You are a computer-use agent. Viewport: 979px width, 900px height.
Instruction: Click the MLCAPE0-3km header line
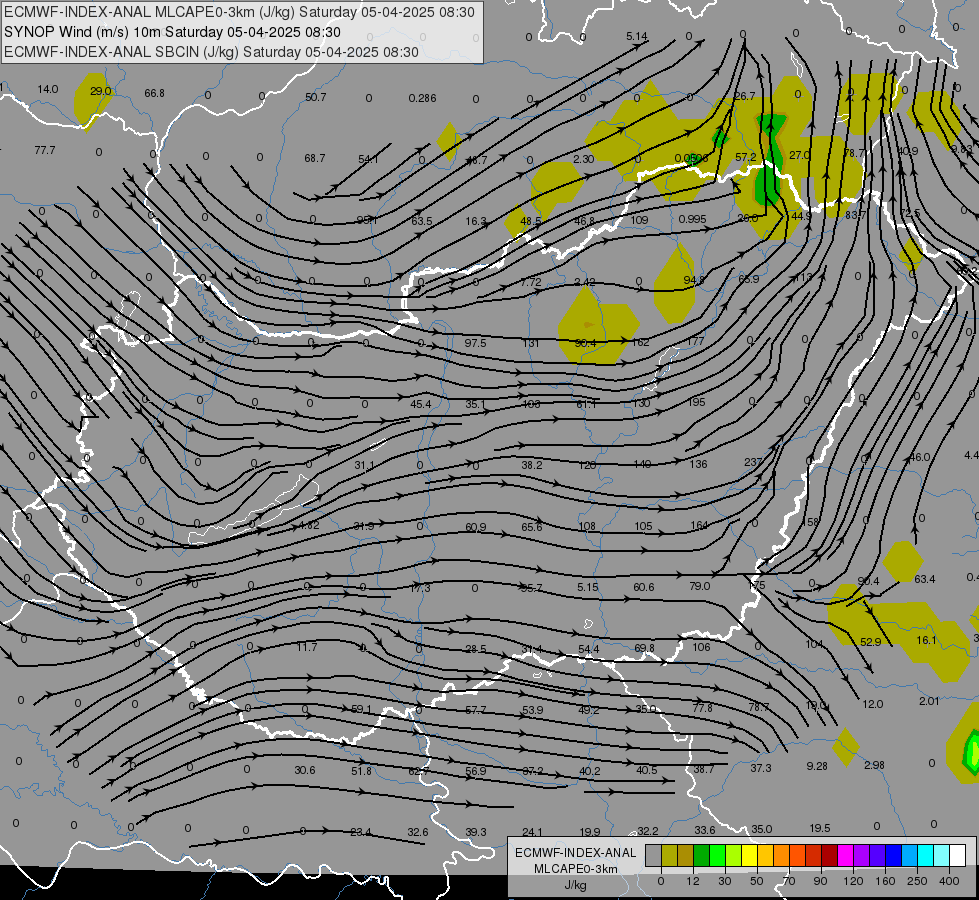point(239,12)
